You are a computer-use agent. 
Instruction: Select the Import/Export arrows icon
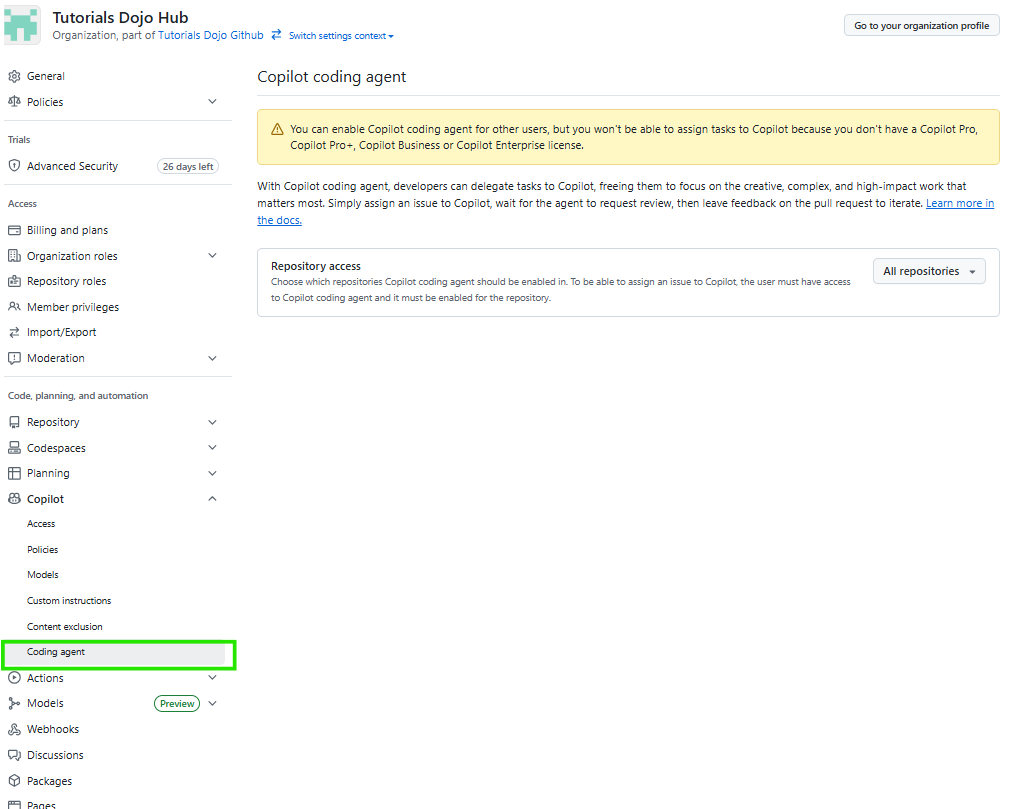14,331
